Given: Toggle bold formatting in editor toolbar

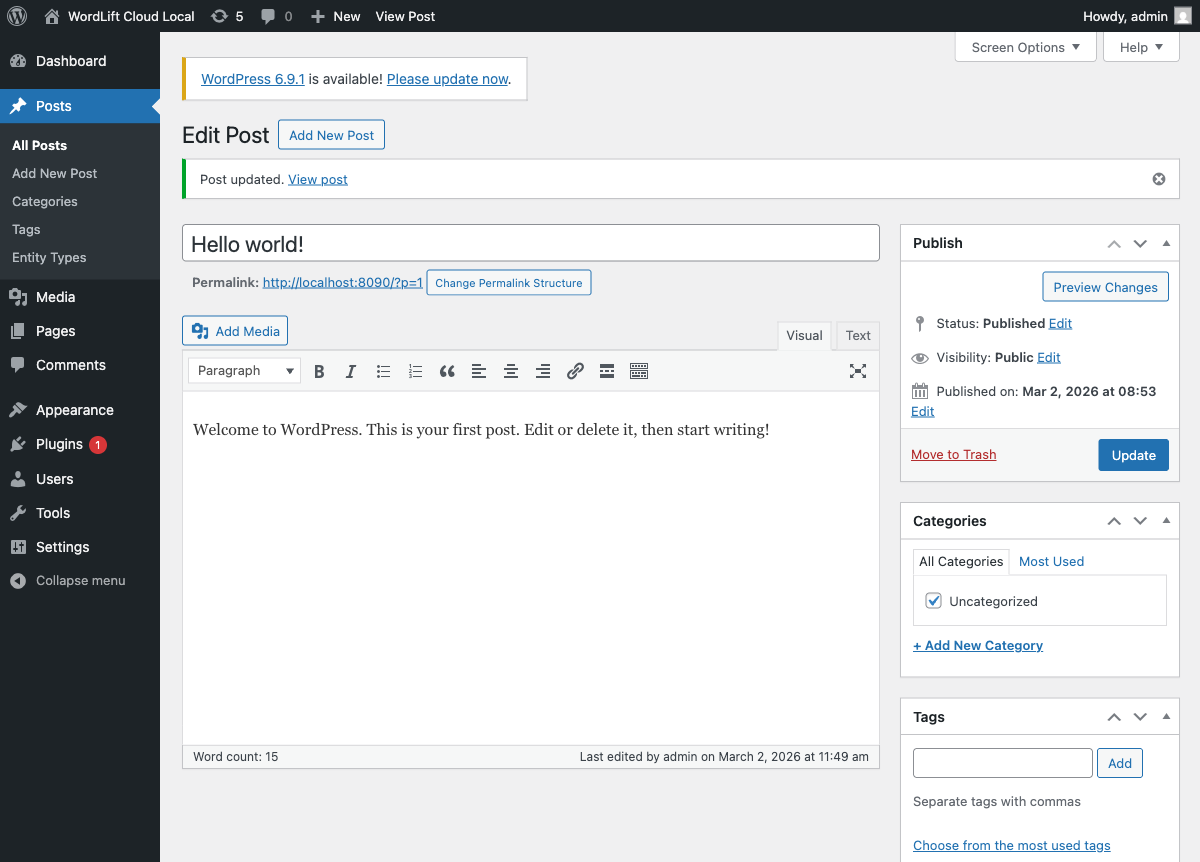Looking at the screenshot, I should click(x=319, y=371).
